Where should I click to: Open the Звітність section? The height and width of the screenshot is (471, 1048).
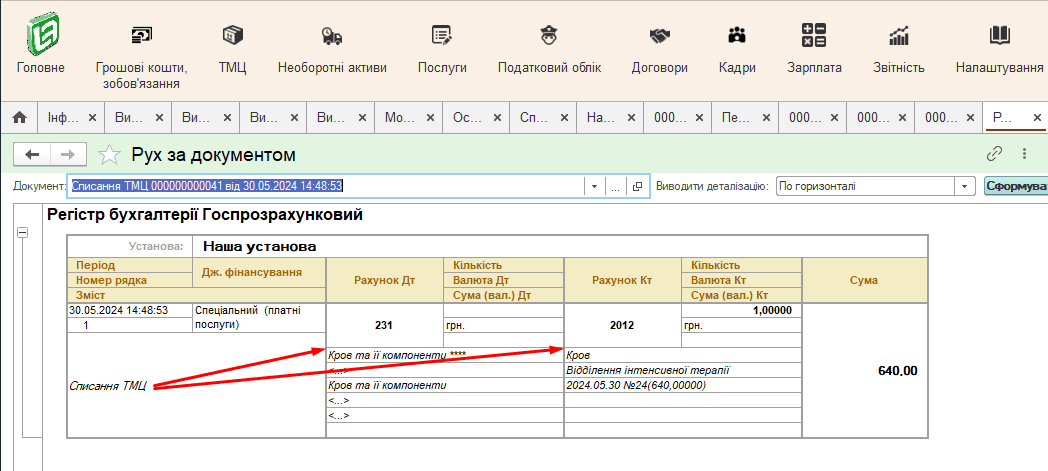898,36
